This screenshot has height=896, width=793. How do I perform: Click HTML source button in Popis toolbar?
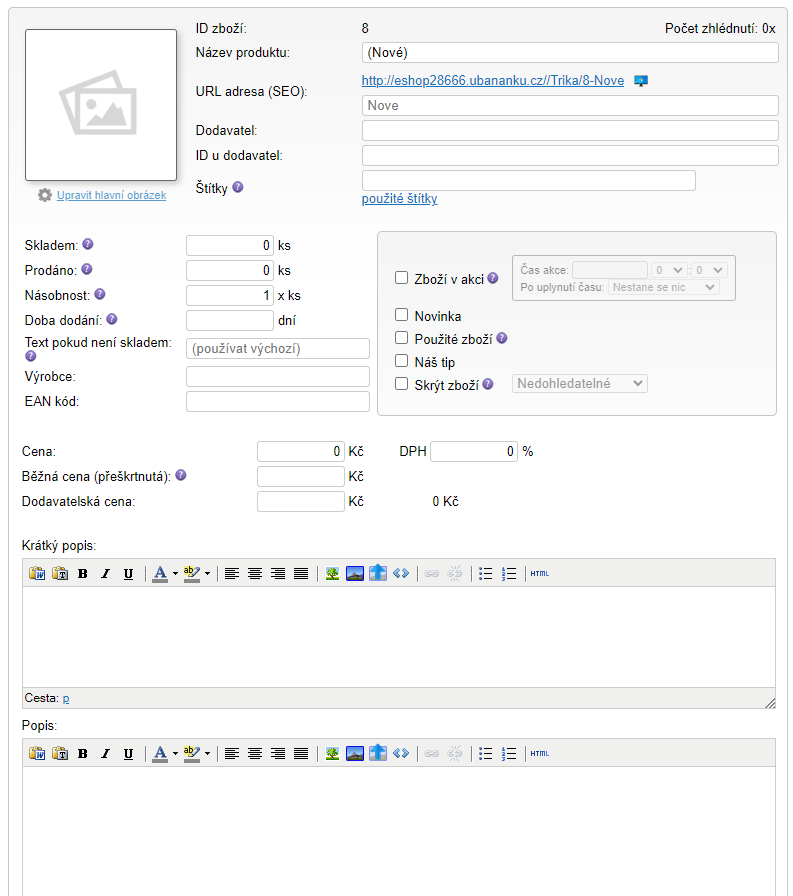540,754
